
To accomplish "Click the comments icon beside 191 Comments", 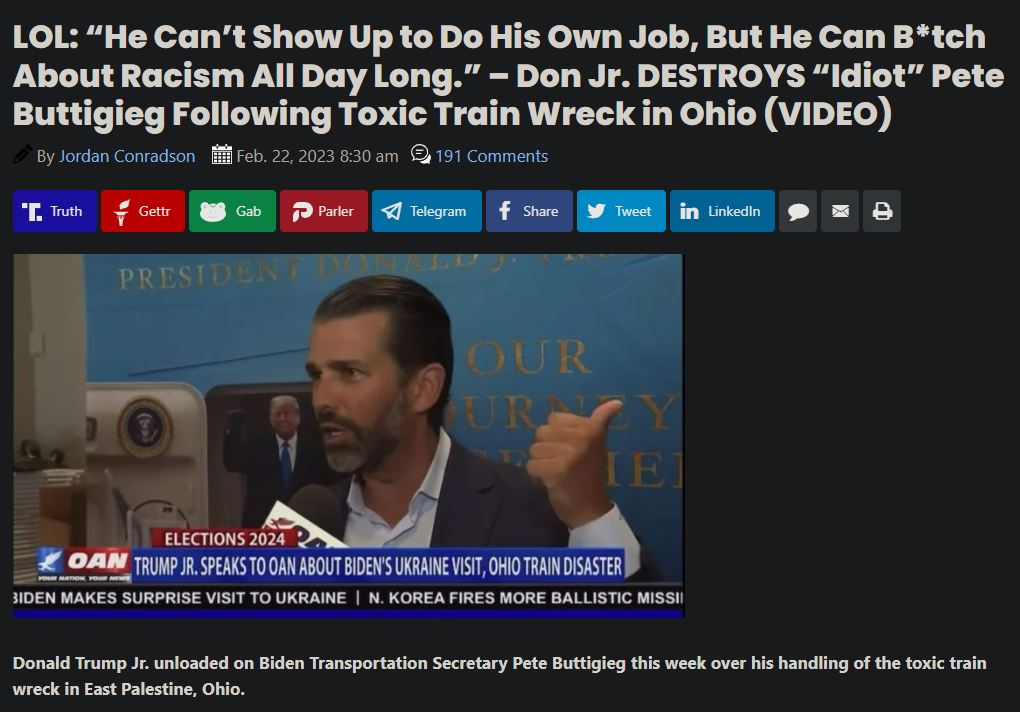I will [x=420, y=155].
